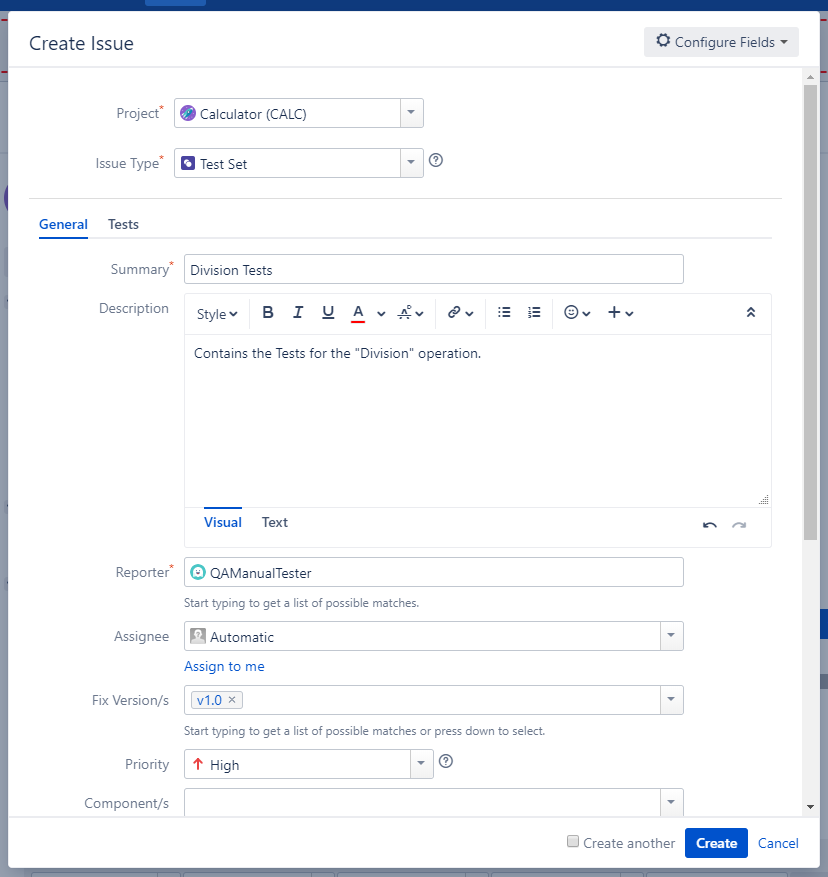Click the Assignee Automatic field
This screenshot has width=828, height=877.
[422, 636]
